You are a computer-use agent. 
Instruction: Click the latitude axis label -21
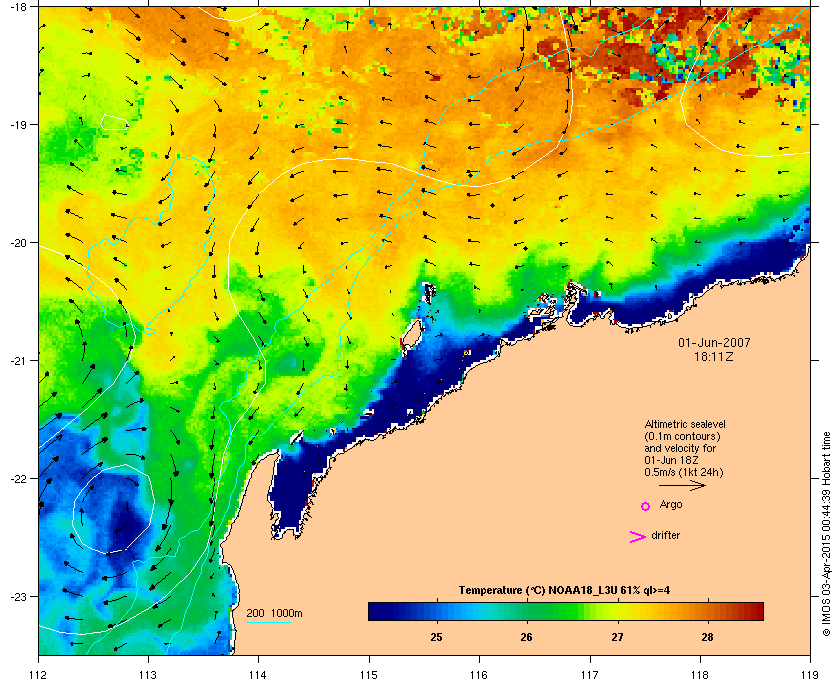18,360
